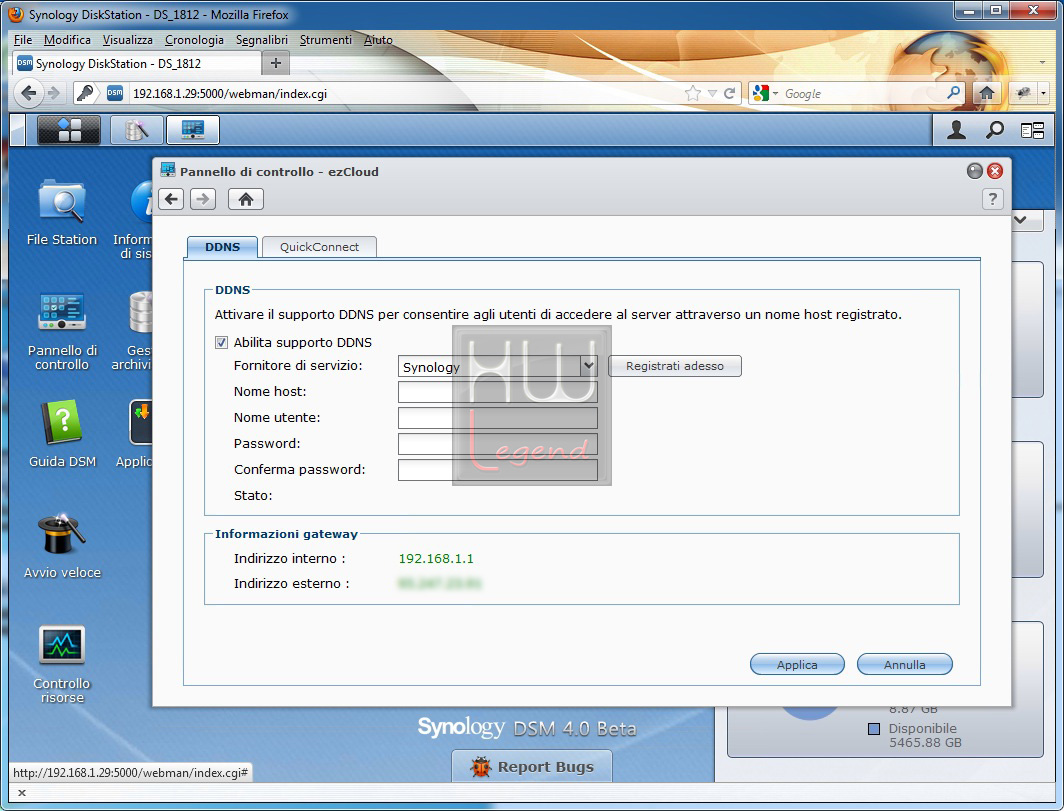Image resolution: width=1064 pixels, height=811 pixels.
Task: Minimize Control Panel window round button
Action: tap(974, 171)
